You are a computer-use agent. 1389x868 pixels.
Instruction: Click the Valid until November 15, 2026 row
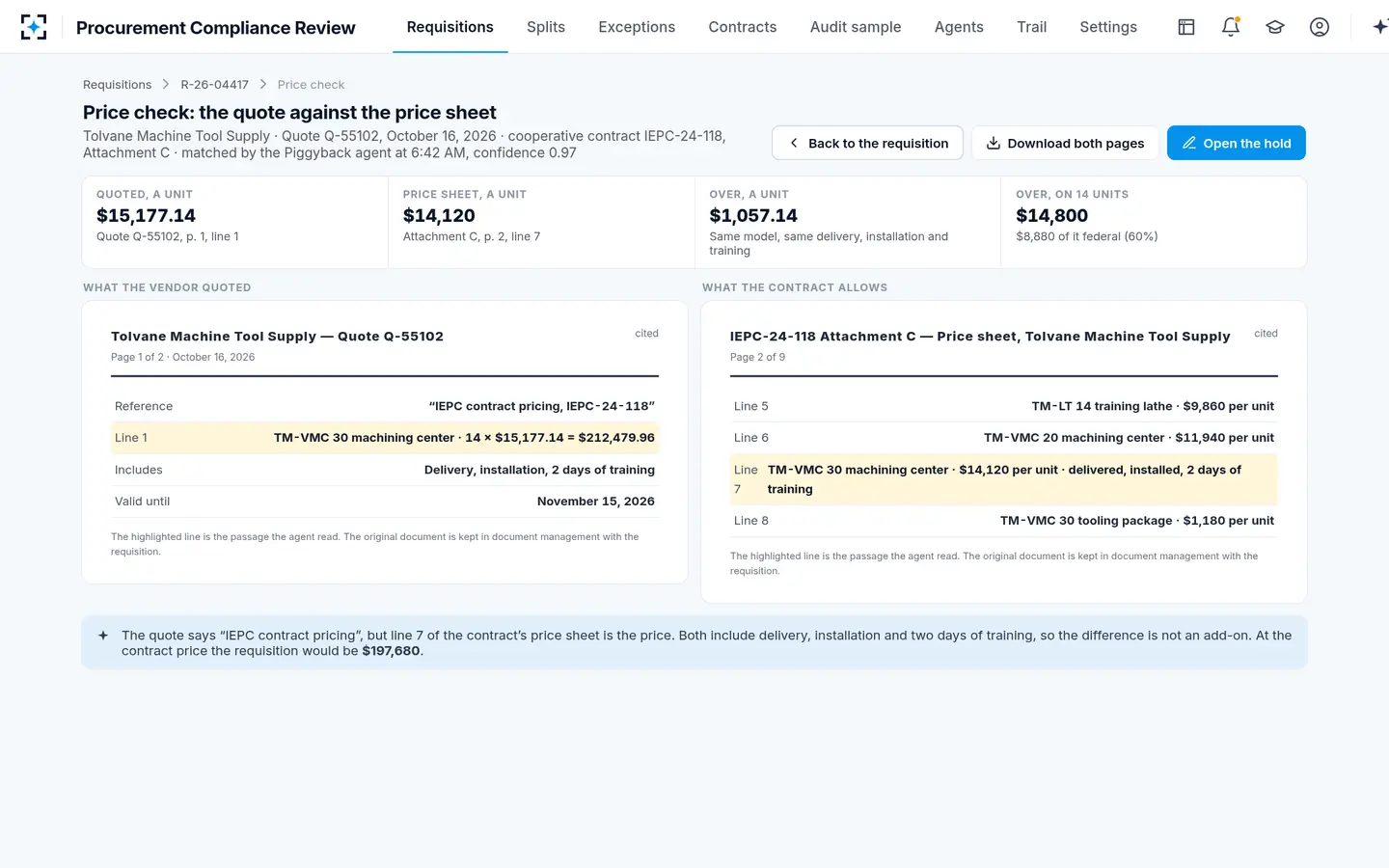(385, 502)
